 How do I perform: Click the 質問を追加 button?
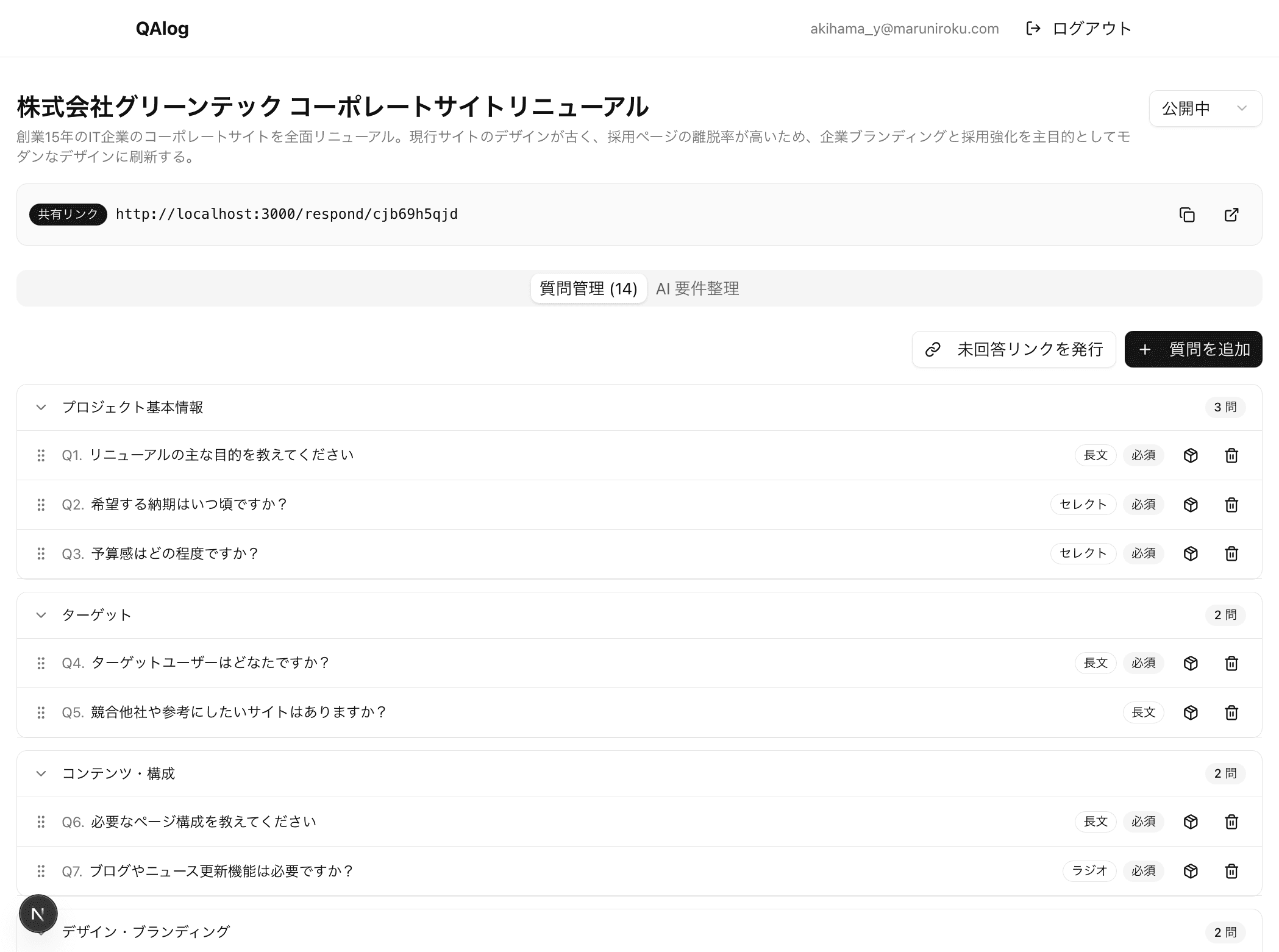tap(1192, 349)
